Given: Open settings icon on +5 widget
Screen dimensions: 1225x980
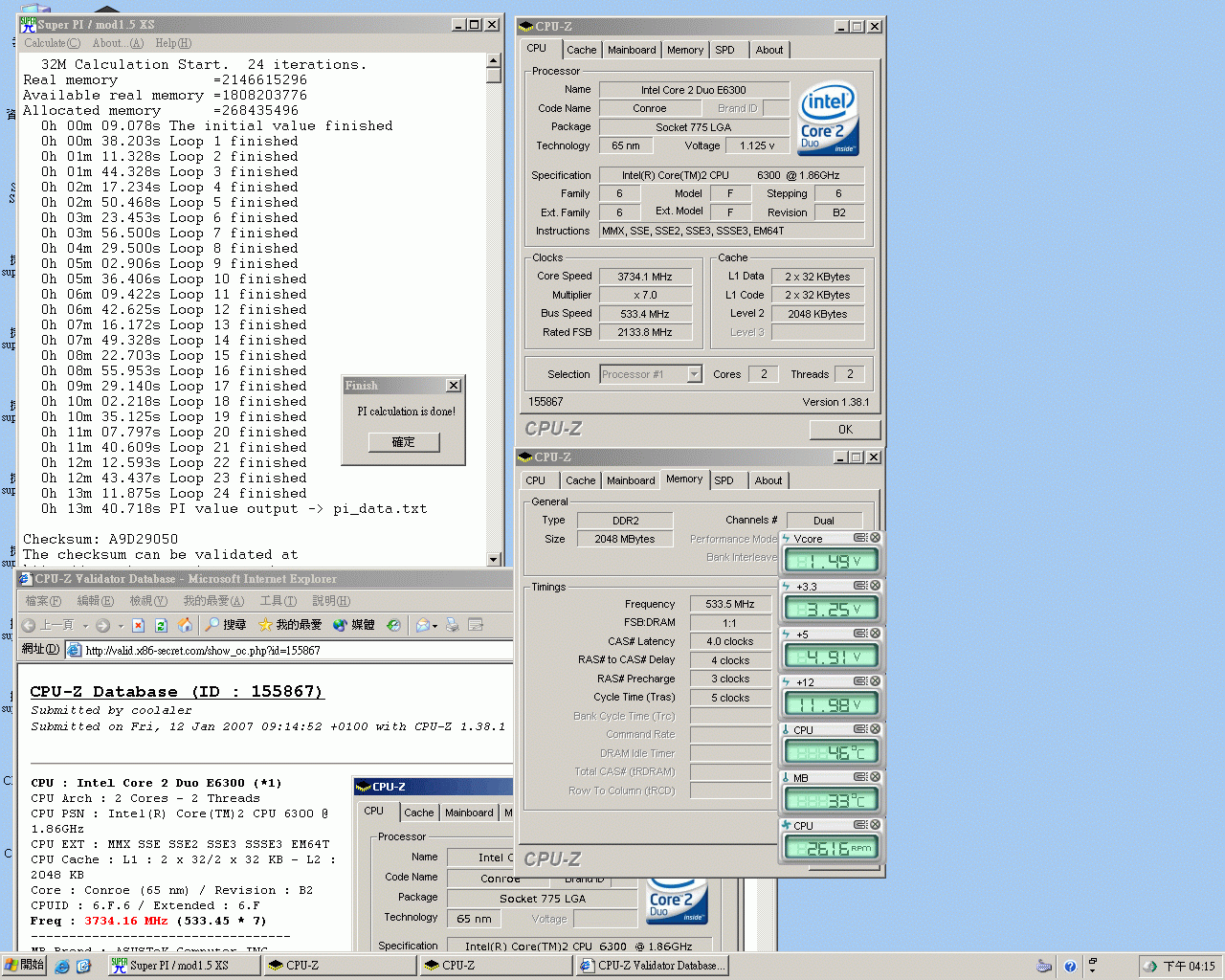Looking at the screenshot, I should (x=860, y=634).
